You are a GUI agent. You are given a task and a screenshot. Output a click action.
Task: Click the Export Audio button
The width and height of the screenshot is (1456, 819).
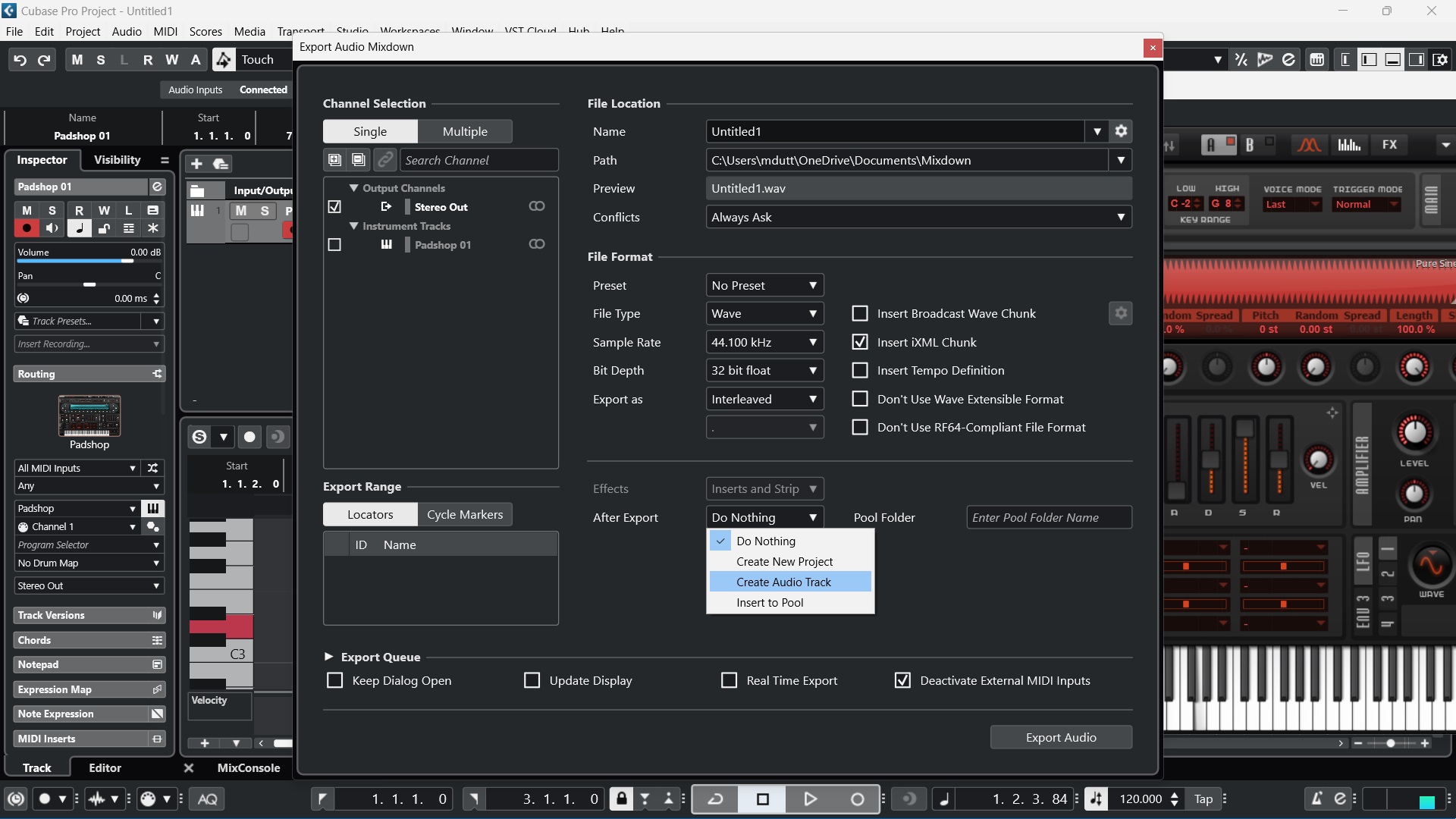point(1061,737)
